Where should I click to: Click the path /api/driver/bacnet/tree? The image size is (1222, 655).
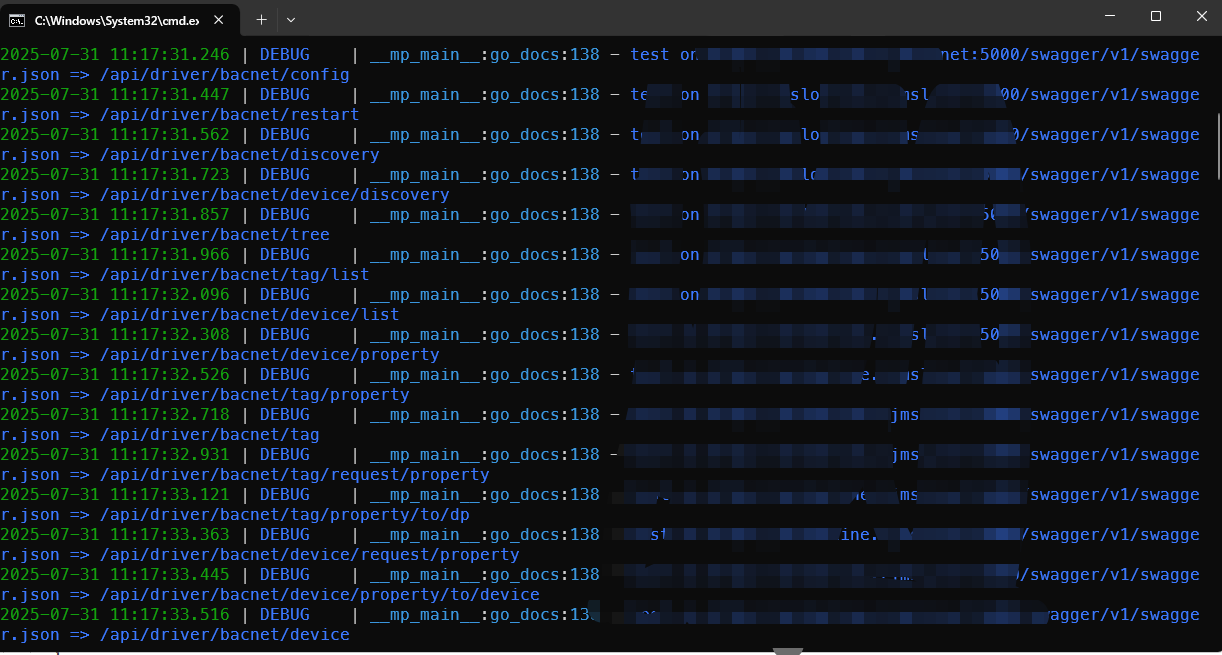coord(215,235)
